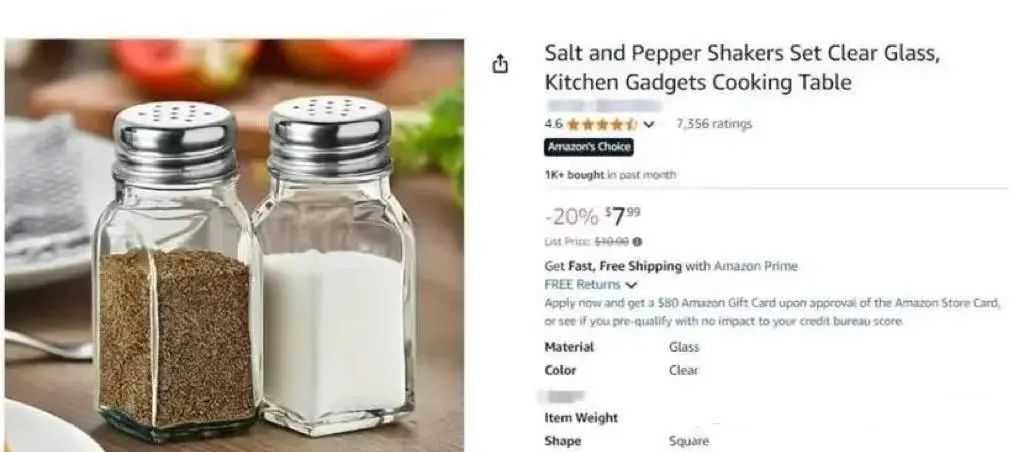Click the share icon beside product image
This screenshot has height=452, width=1024.
tap(500, 64)
